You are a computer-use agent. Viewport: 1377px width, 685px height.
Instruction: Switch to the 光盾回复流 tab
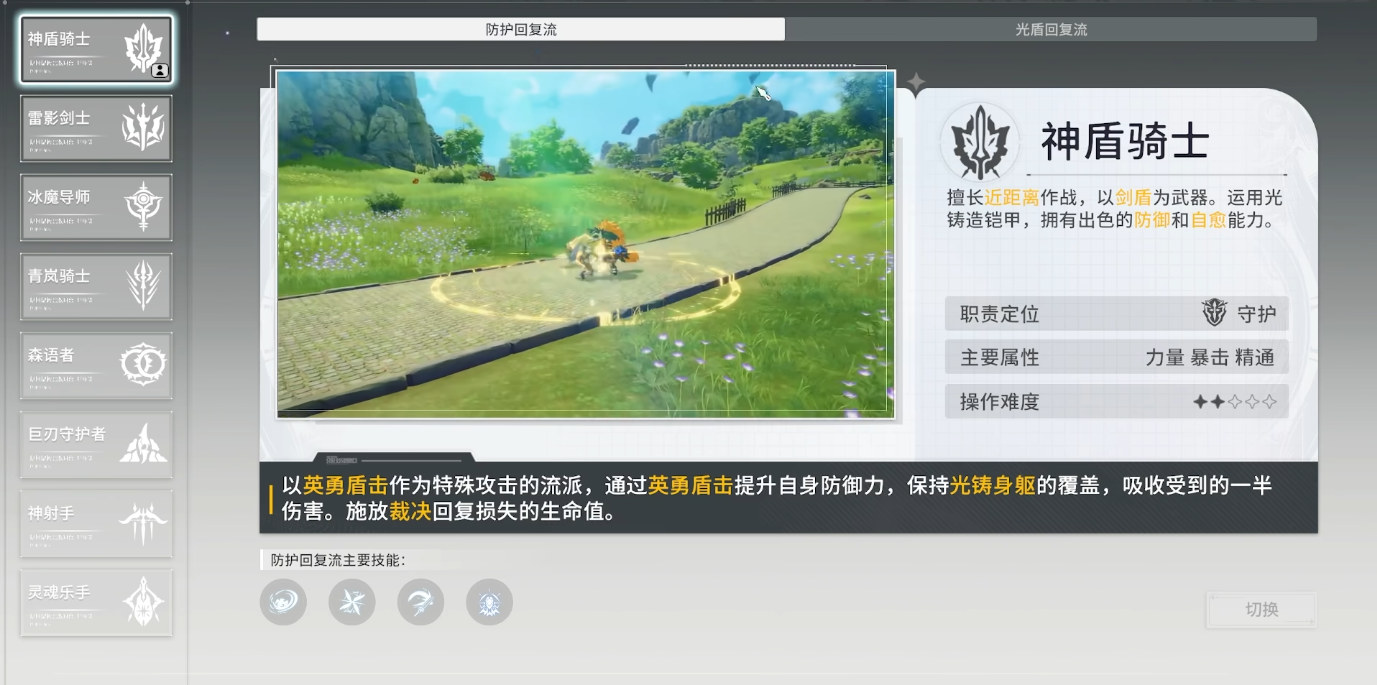point(1051,30)
